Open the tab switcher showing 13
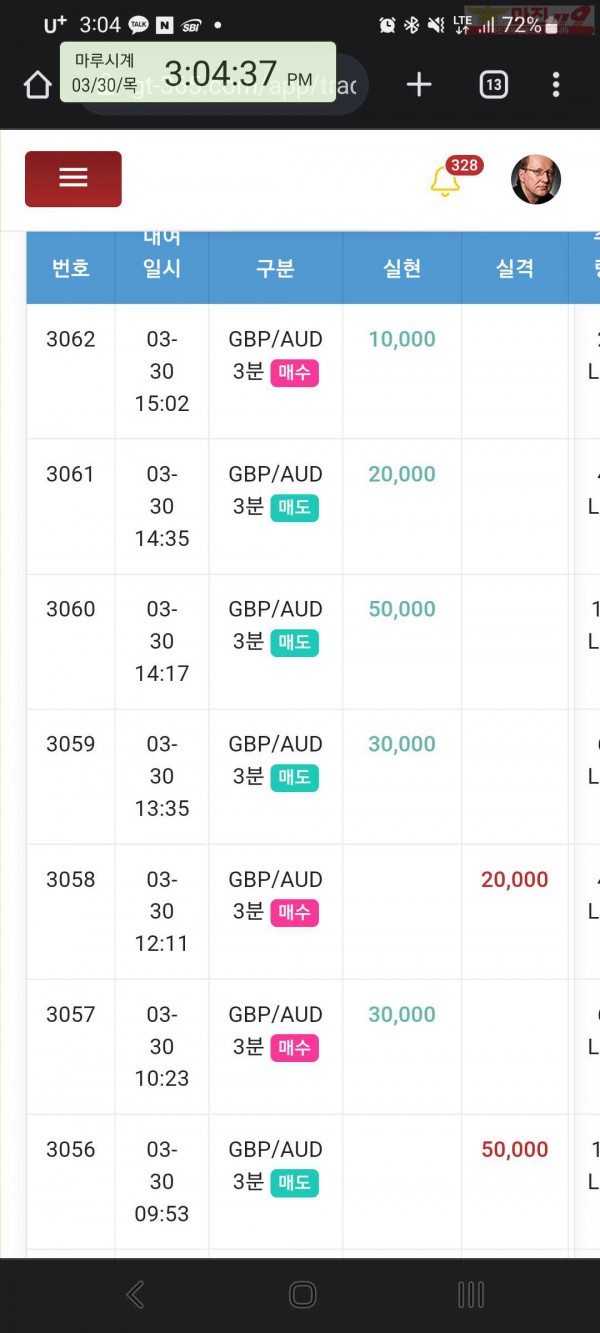 coord(493,85)
